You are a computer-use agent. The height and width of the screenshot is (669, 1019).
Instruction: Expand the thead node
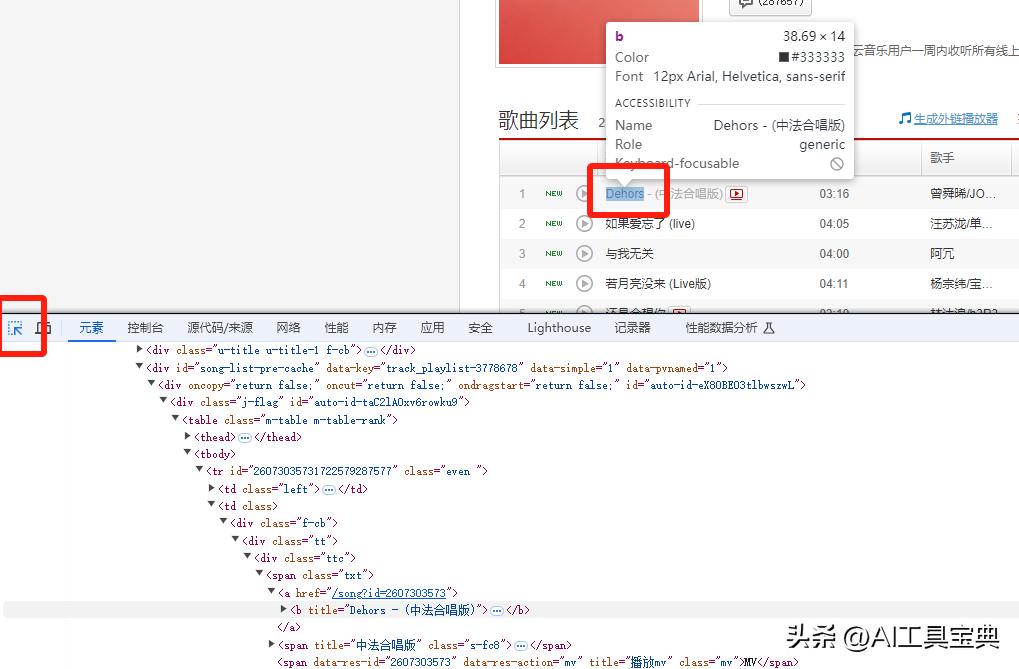[188, 436]
